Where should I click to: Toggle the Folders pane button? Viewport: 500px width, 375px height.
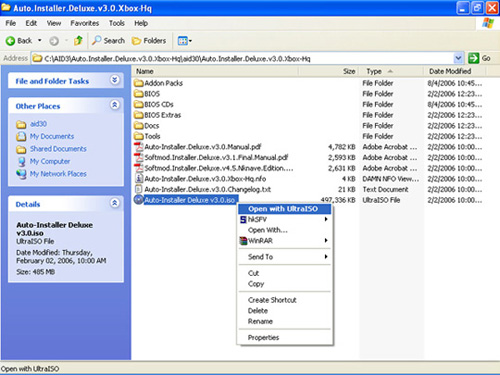click(149, 41)
